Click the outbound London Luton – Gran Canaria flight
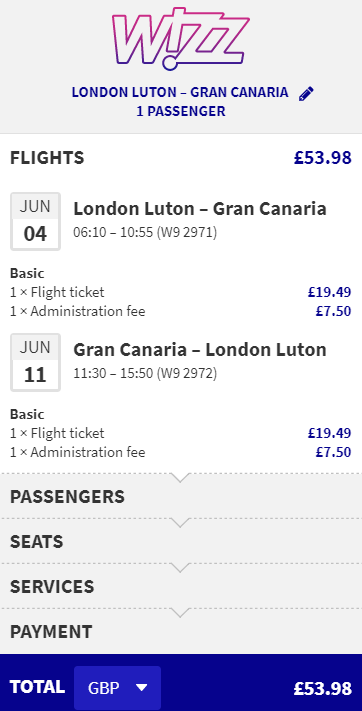The width and height of the screenshot is (362, 711). coord(200,209)
